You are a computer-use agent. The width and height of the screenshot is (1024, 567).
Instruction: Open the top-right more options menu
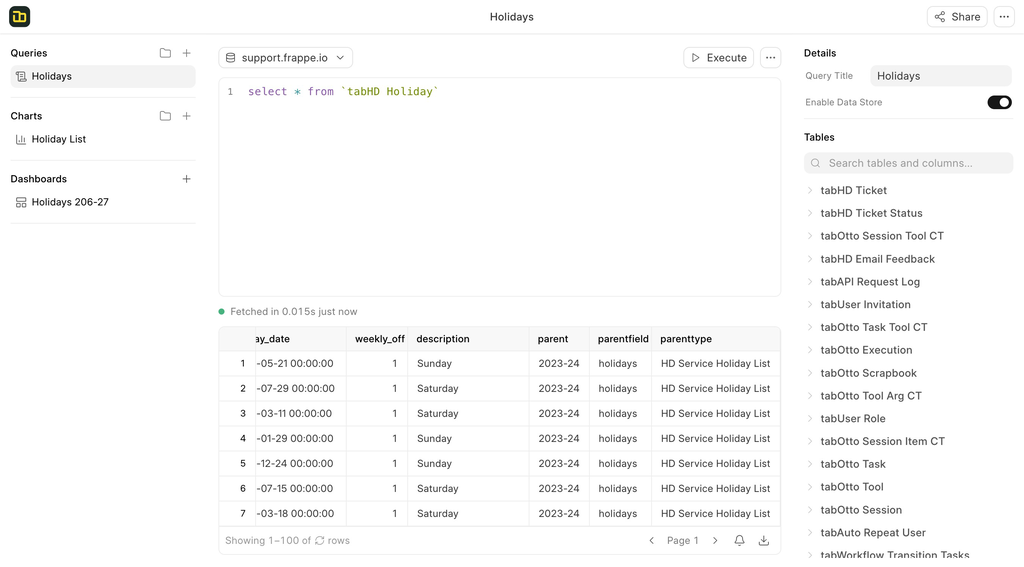point(1004,17)
